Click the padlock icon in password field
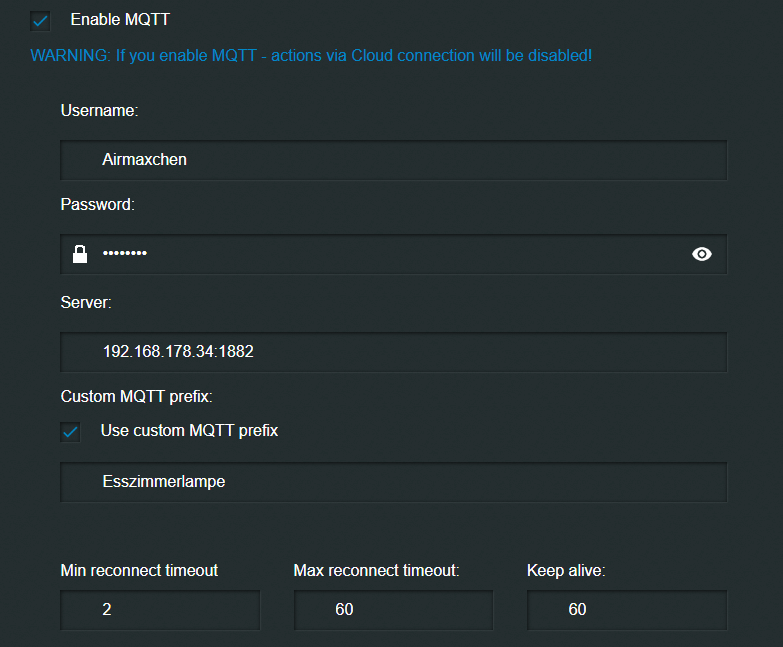The width and height of the screenshot is (783, 647). [80, 254]
